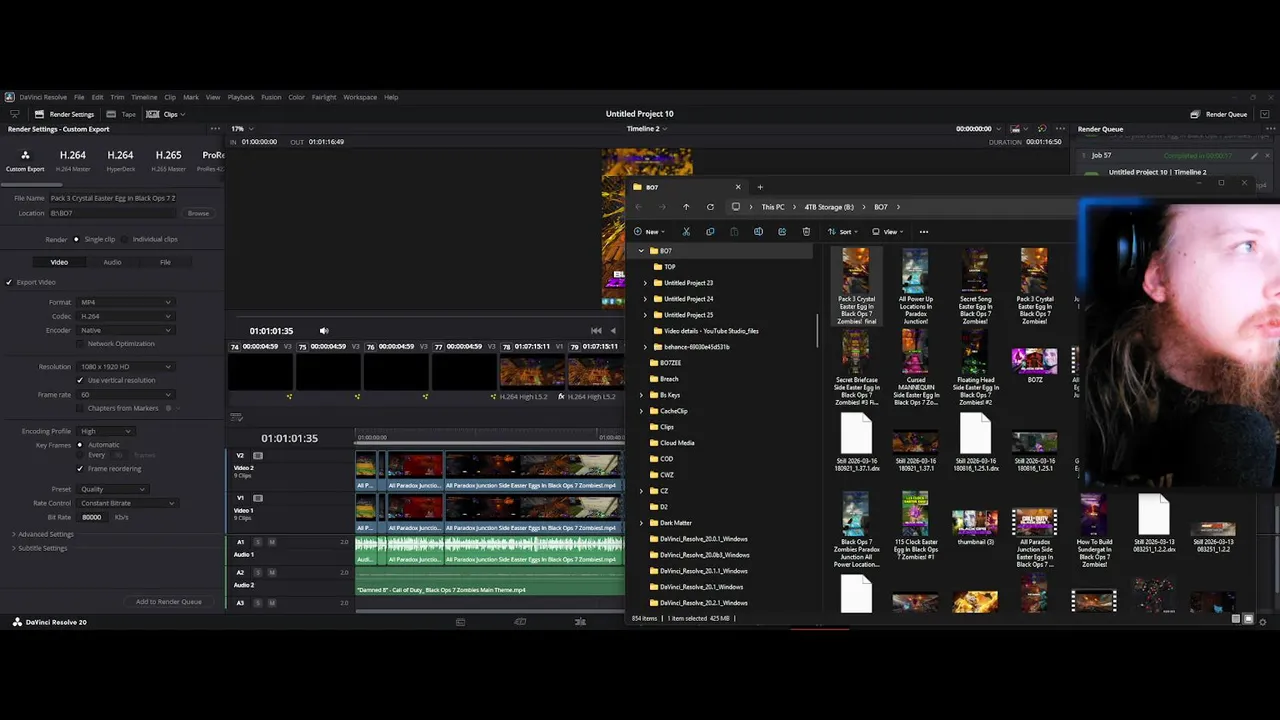Switch to Audio render tab
The height and width of the screenshot is (720, 1280).
(112, 262)
